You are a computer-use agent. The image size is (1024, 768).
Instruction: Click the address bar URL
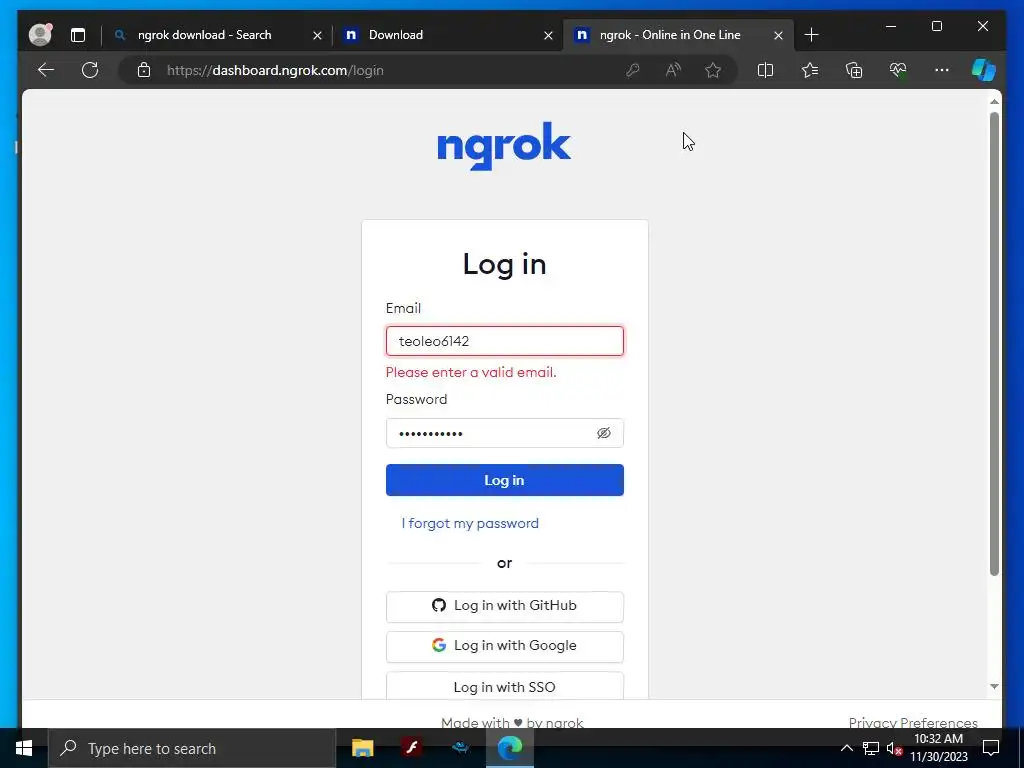pyautogui.click(x=275, y=70)
